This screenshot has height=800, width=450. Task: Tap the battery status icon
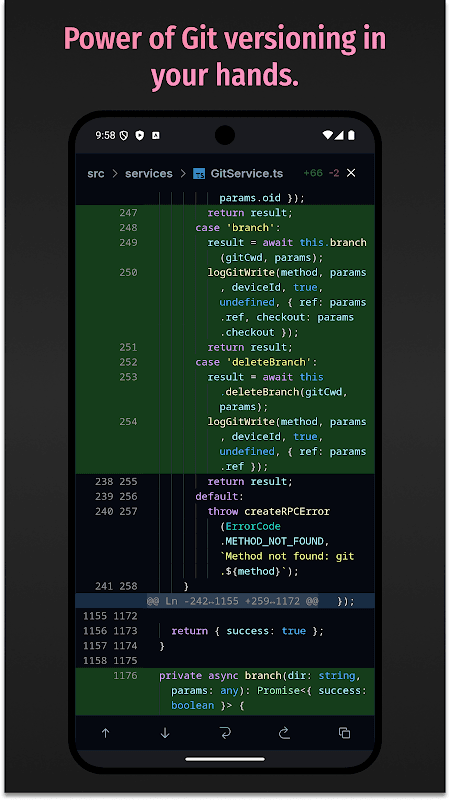click(351, 135)
